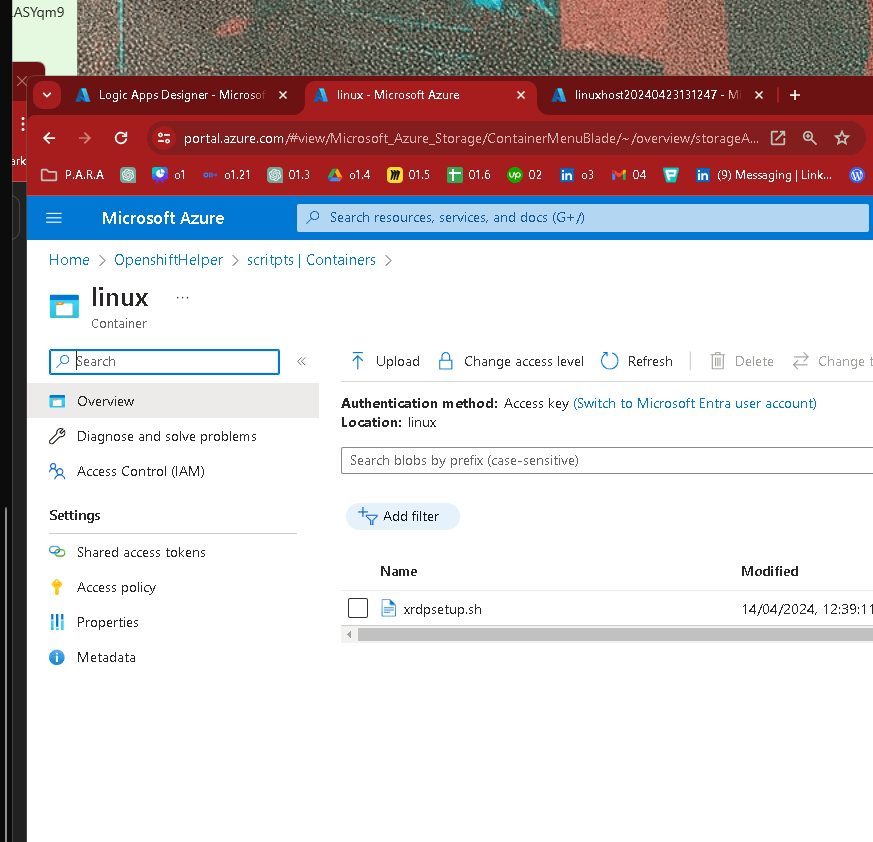873x842 pixels.
Task: Close the linux - Microsoft Azure tab
Action: point(521,95)
